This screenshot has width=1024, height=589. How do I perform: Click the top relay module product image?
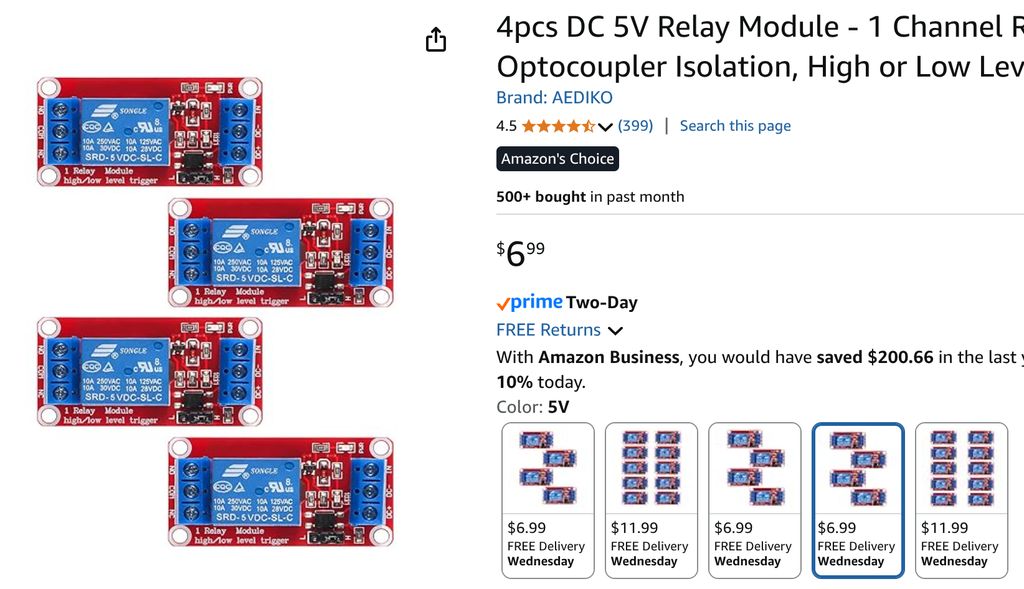[x=150, y=132]
